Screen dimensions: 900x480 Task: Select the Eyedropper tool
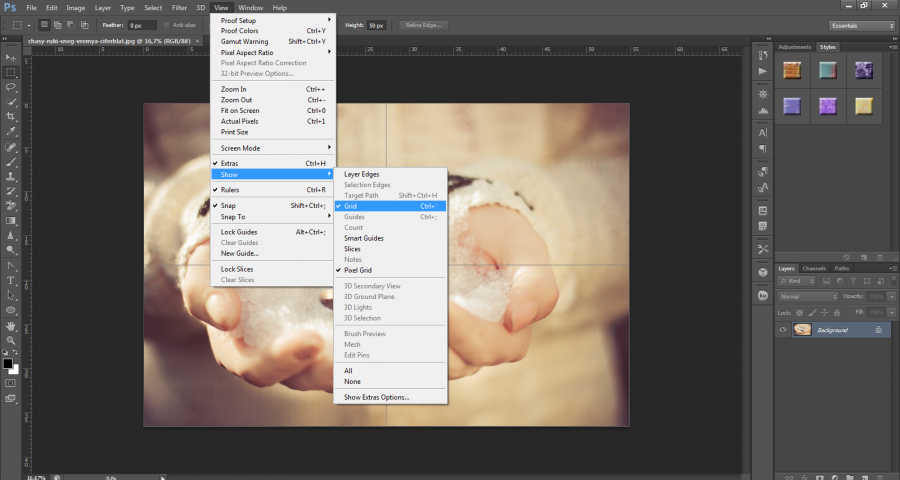click(x=11, y=131)
